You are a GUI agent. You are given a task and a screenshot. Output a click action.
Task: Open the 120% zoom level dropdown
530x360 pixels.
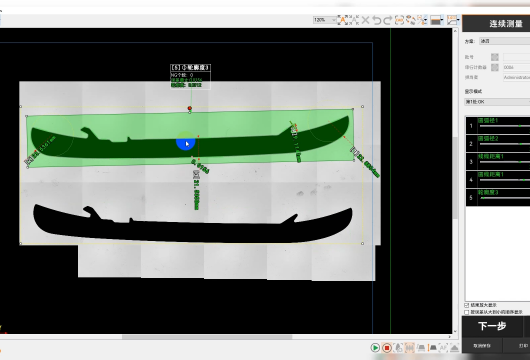click(x=324, y=20)
